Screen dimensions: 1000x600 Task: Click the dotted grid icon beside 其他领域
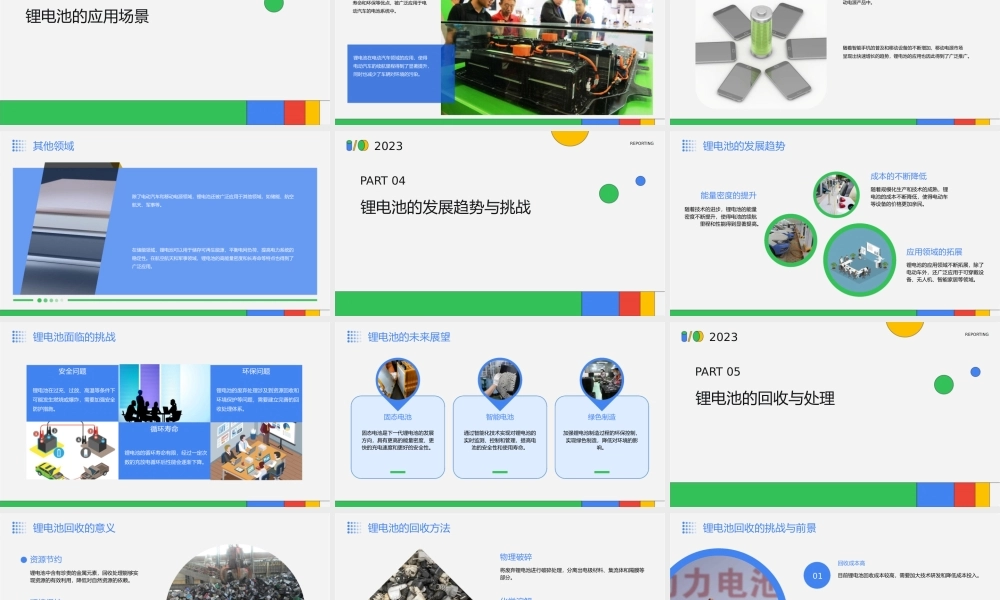[19, 146]
